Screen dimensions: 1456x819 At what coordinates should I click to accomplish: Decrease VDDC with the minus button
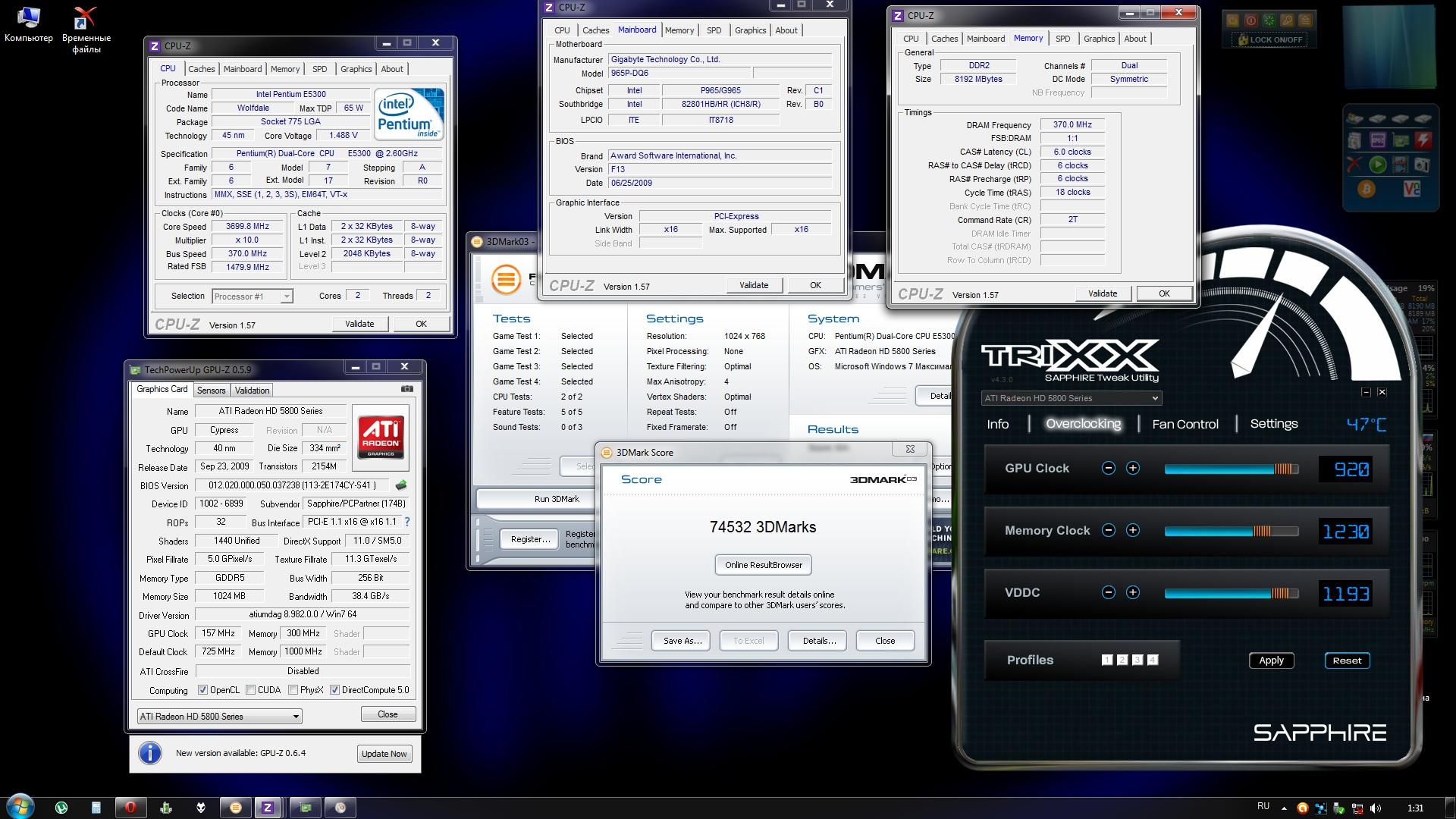[x=1108, y=592]
